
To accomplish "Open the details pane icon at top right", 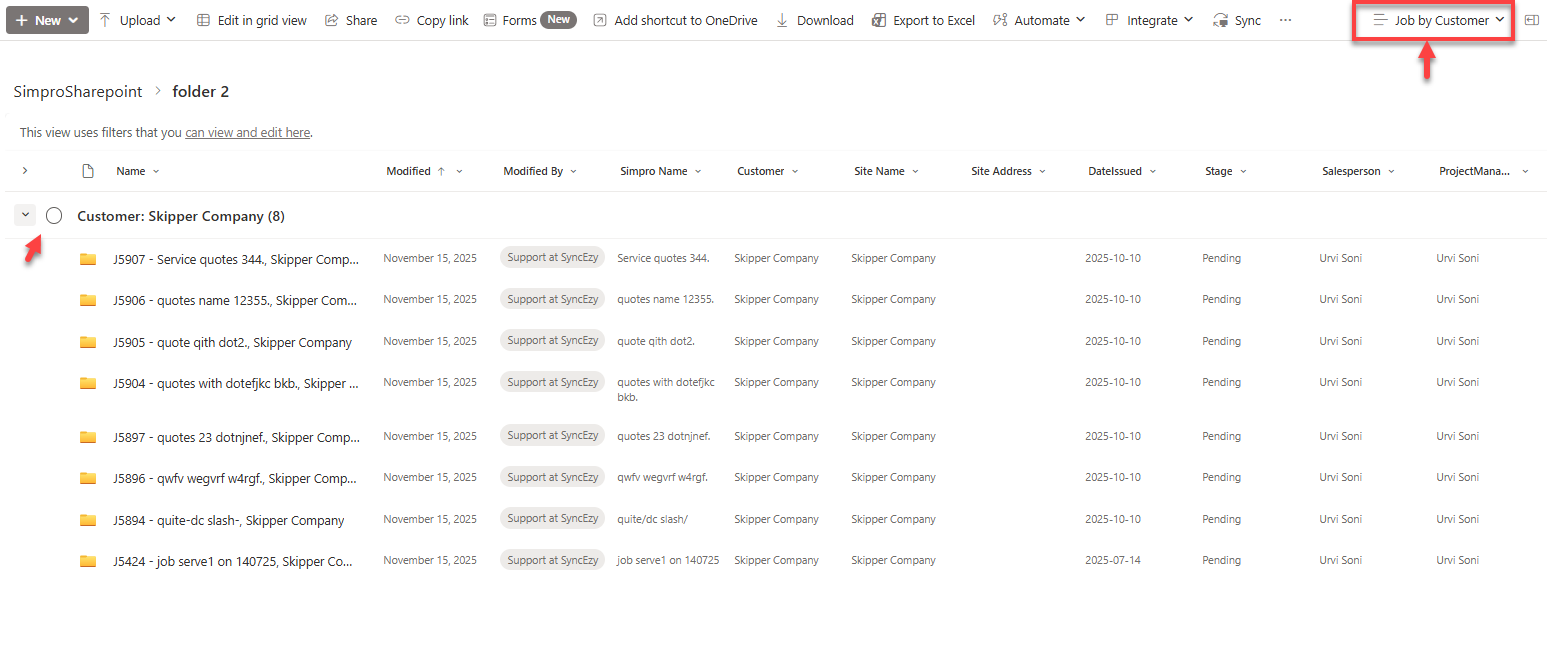I will pos(1531,20).
